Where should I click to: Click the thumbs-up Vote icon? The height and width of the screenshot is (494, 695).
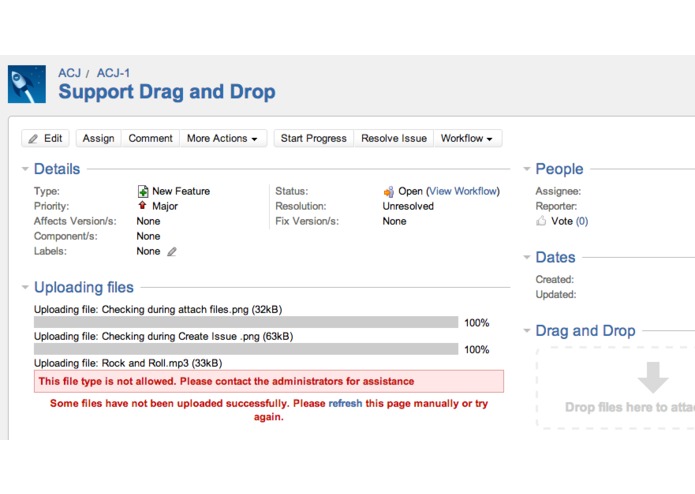click(541, 220)
